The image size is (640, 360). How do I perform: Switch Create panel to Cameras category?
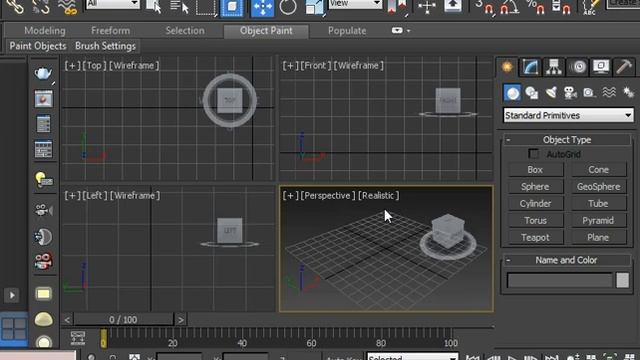[x=570, y=93]
